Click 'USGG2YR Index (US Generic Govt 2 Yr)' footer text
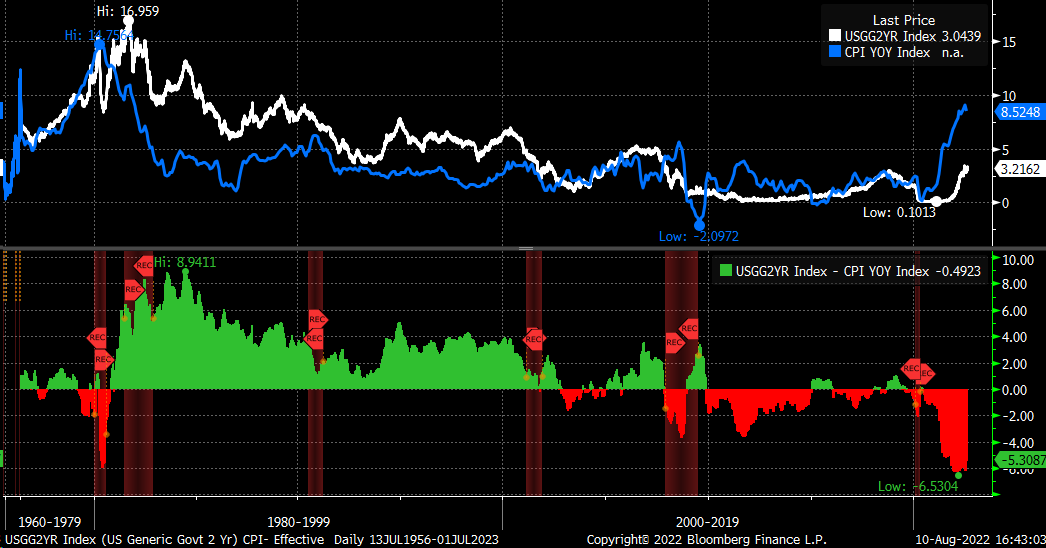1046x548 pixels. (x=121, y=539)
